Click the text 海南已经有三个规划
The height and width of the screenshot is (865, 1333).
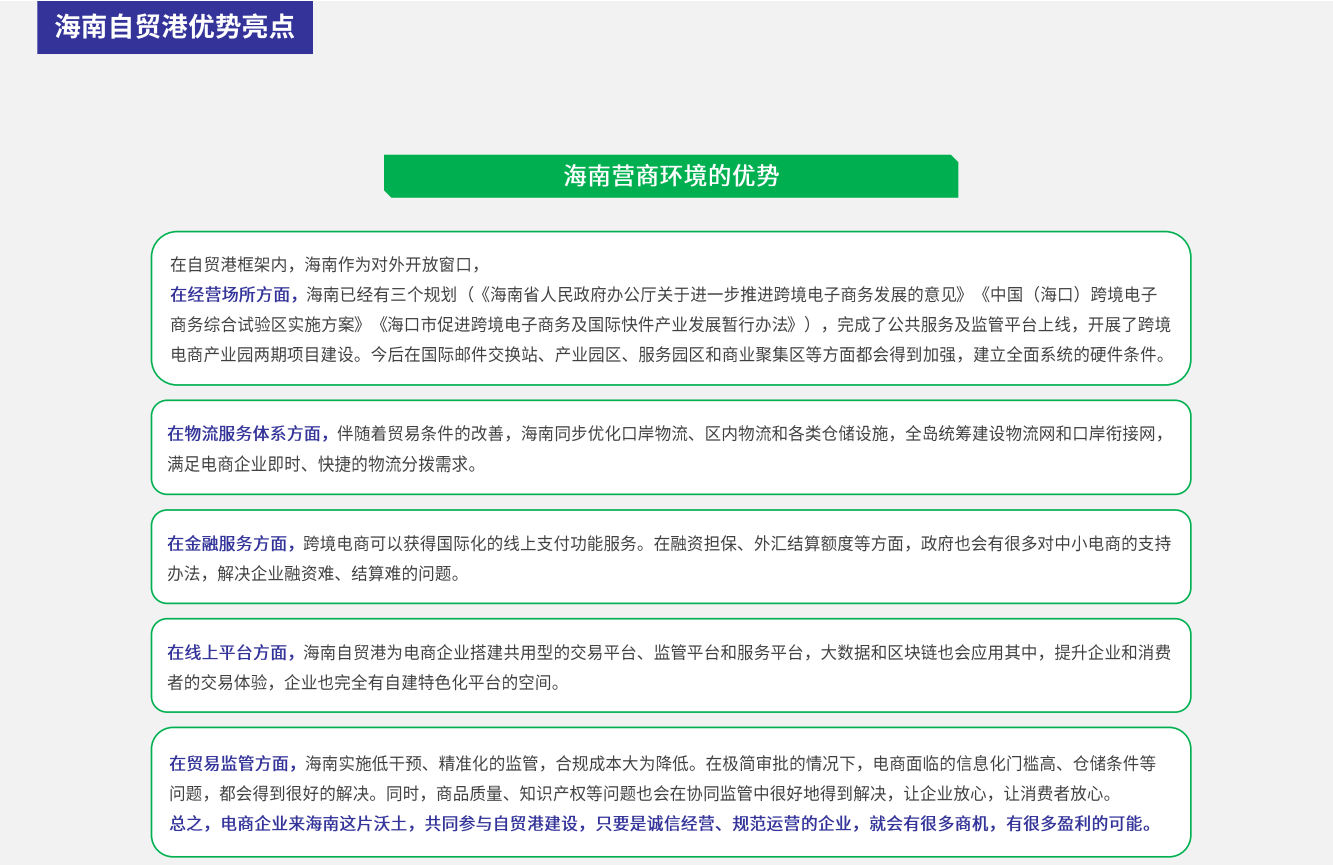click(x=381, y=295)
